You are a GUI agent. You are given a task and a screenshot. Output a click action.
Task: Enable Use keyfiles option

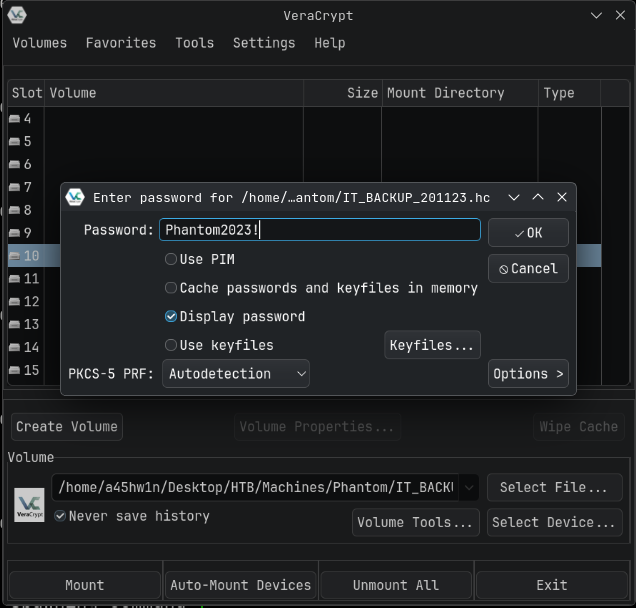click(171, 345)
